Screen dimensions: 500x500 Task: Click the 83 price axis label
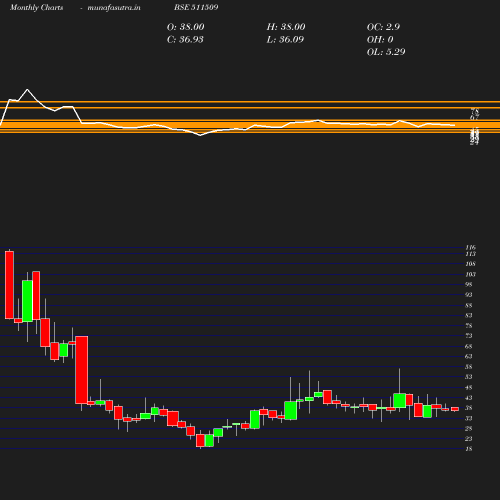point(469,315)
